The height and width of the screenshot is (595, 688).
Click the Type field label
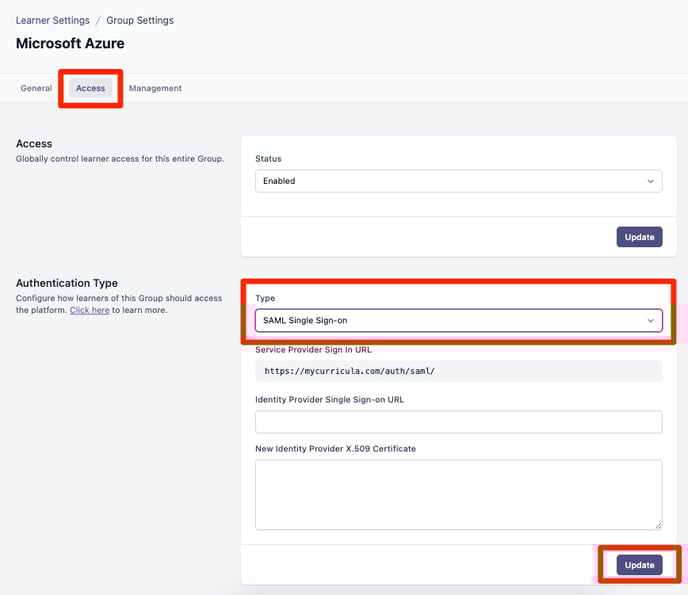click(265, 298)
